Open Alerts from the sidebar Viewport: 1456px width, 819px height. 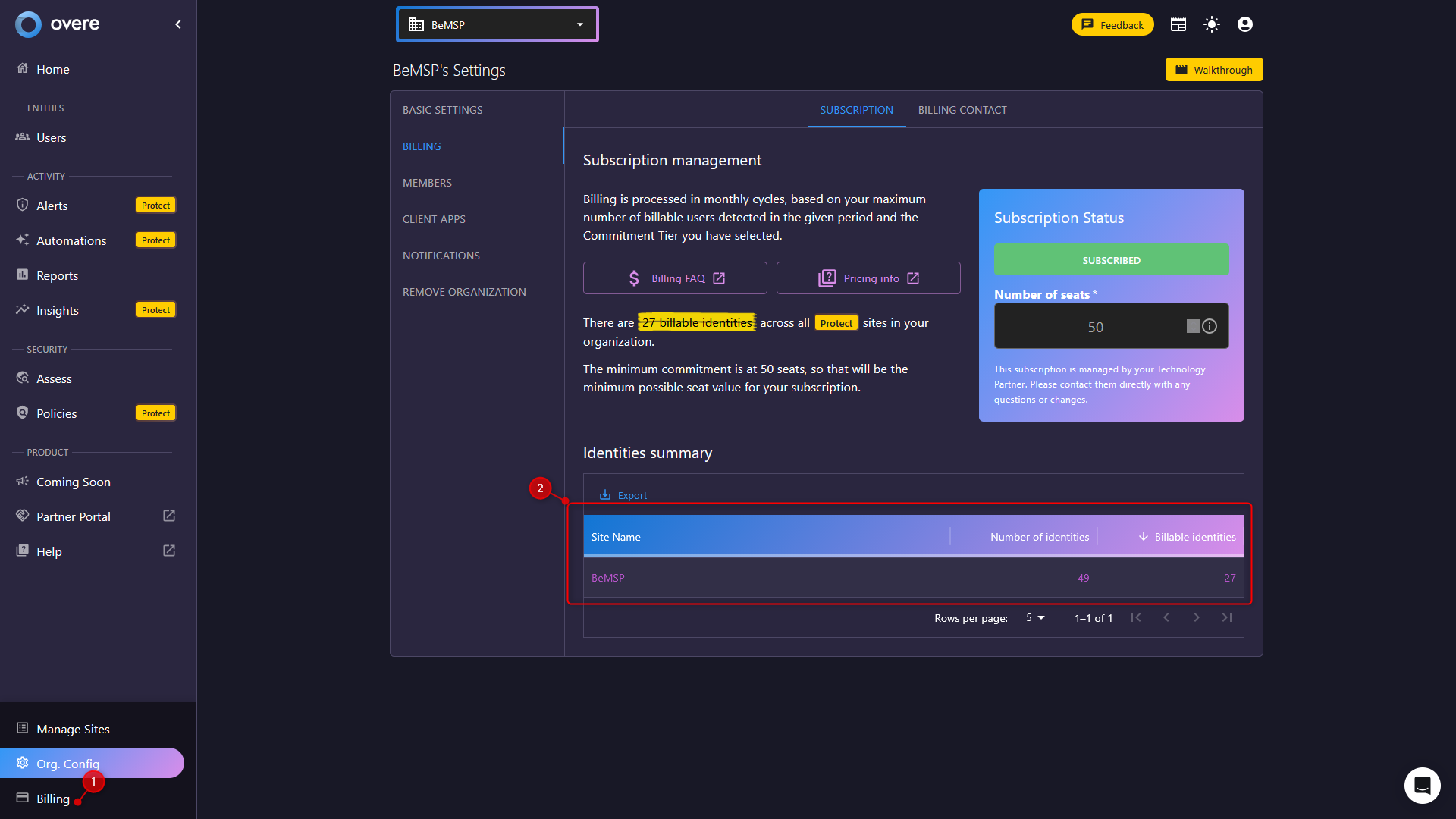[52, 206]
